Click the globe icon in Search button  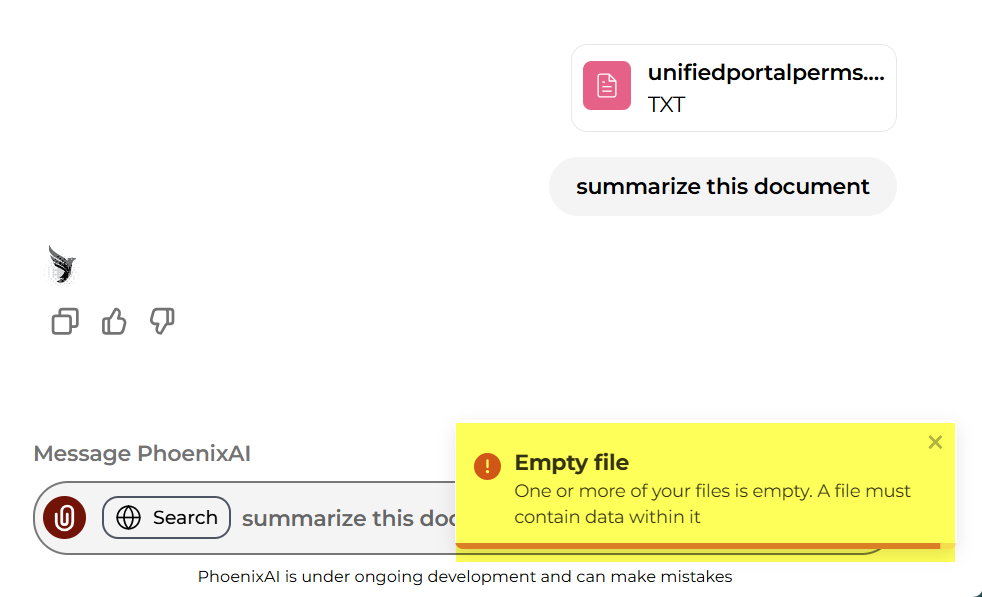(129, 518)
